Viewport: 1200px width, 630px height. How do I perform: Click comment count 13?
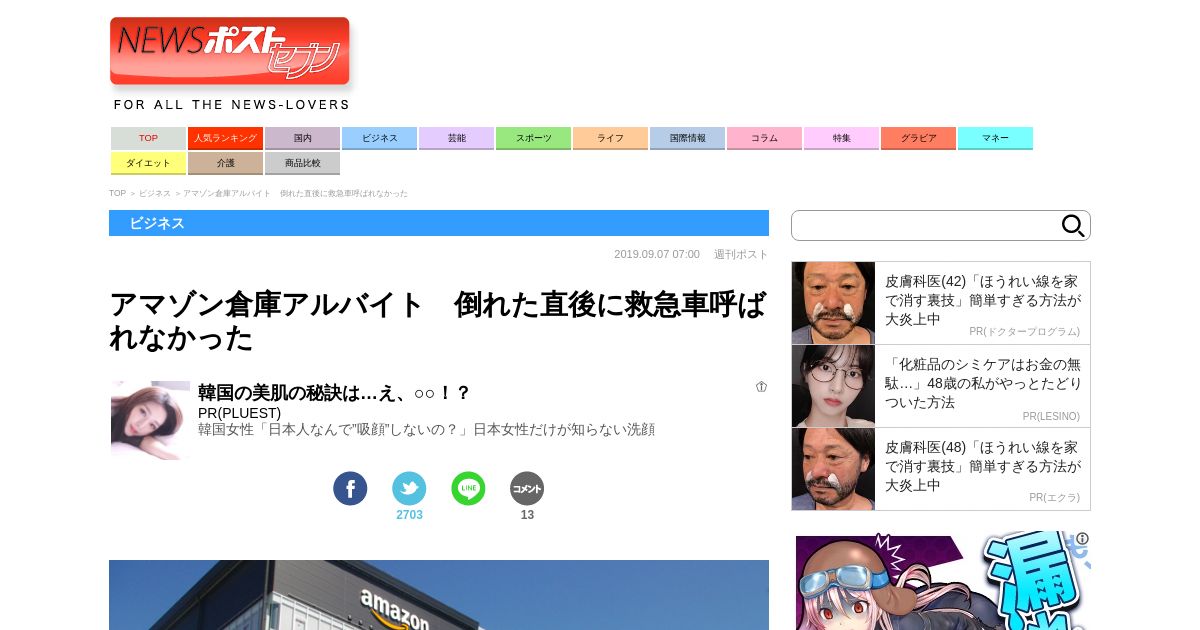527,515
